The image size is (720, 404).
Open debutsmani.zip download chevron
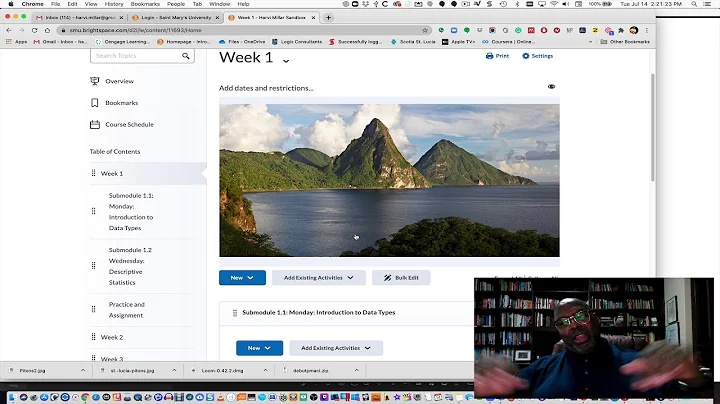356,370
